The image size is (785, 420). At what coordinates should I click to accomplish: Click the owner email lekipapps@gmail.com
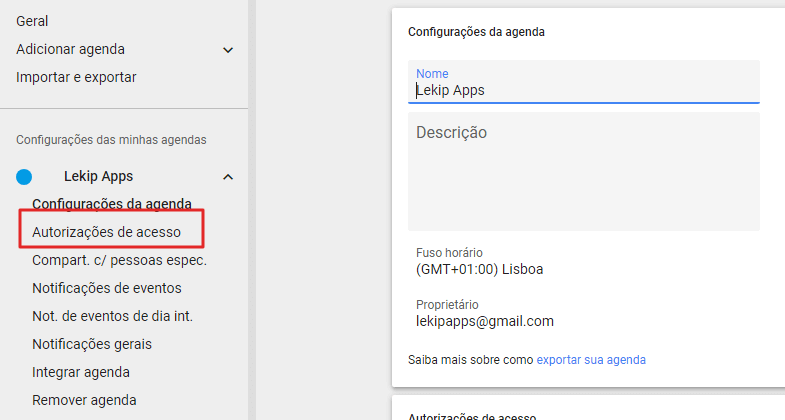coord(485,321)
